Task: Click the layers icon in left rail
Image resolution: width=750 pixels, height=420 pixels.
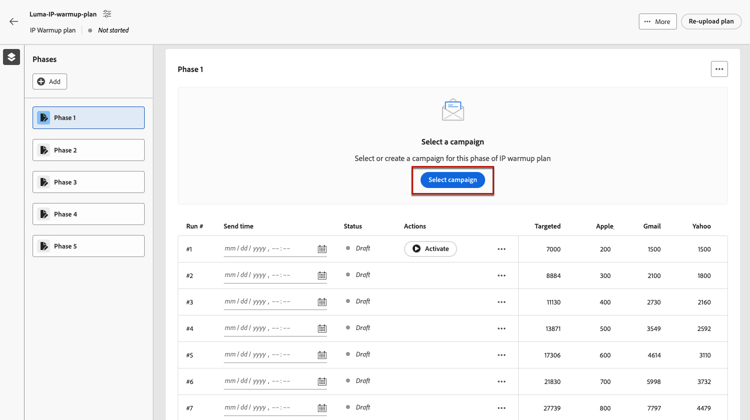Action: (11, 58)
